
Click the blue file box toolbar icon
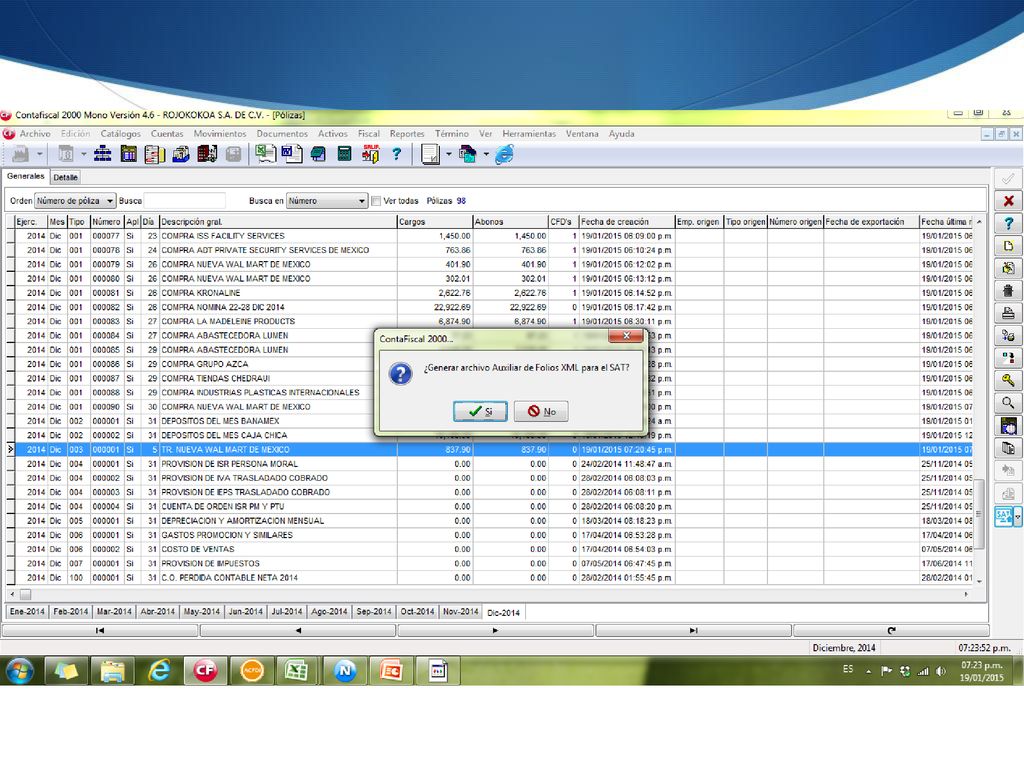181,155
